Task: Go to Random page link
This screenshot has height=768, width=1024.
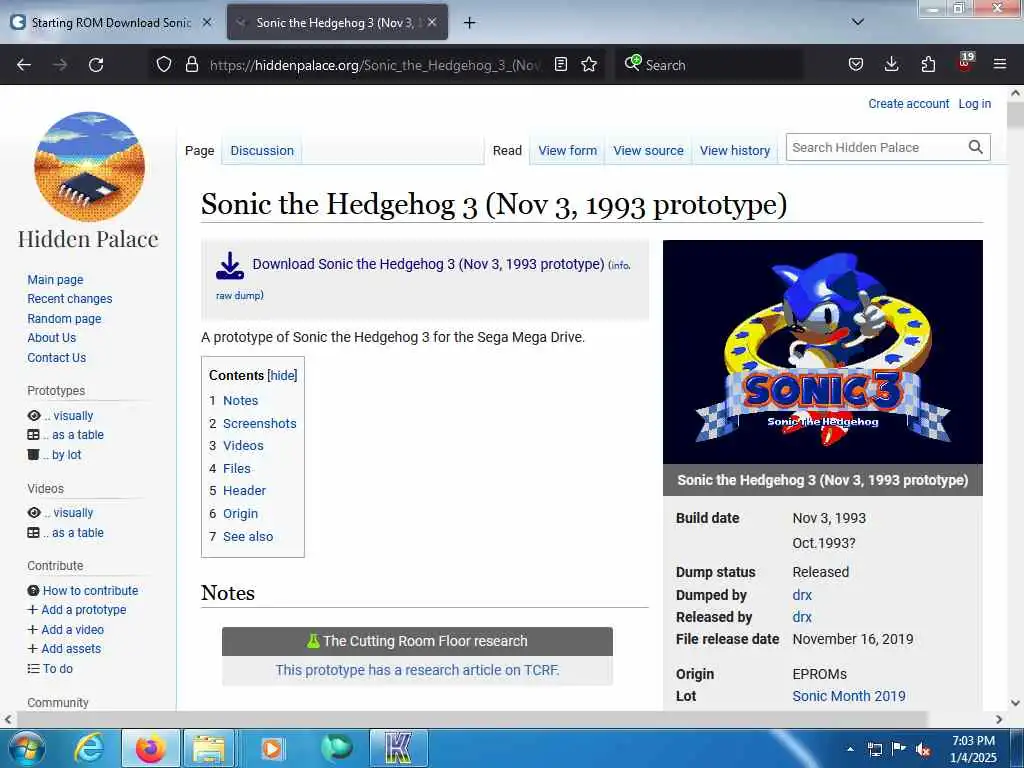Action: (64, 319)
